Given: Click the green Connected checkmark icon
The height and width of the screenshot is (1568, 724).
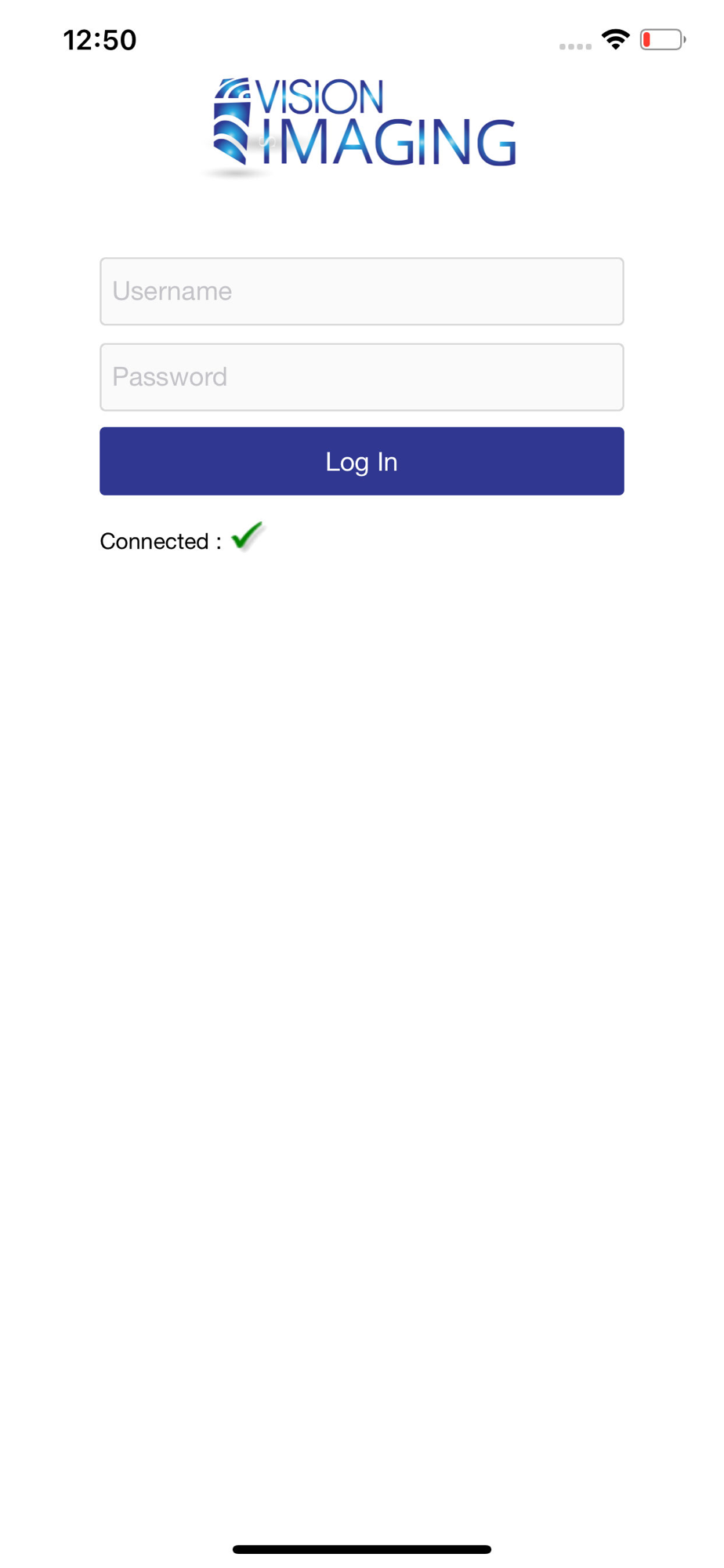Looking at the screenshot, I should click(248, 537).
